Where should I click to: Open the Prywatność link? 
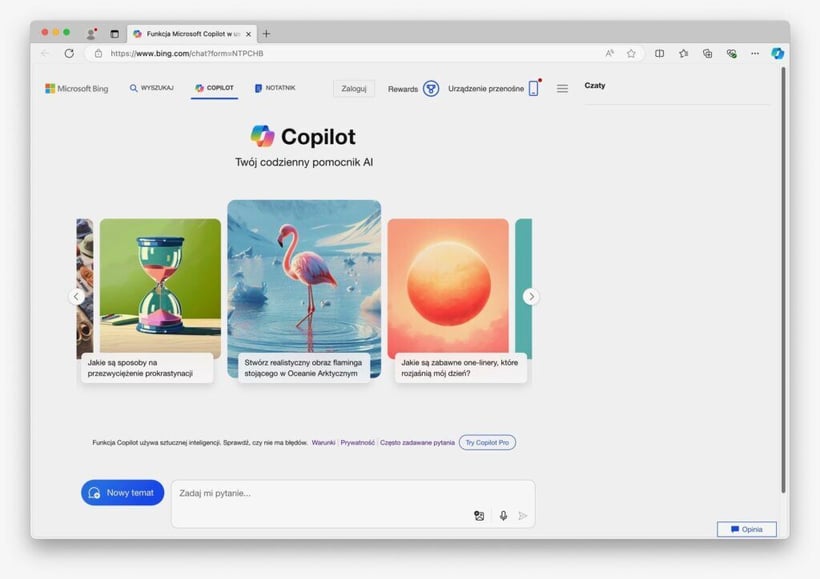pos(358,442)
